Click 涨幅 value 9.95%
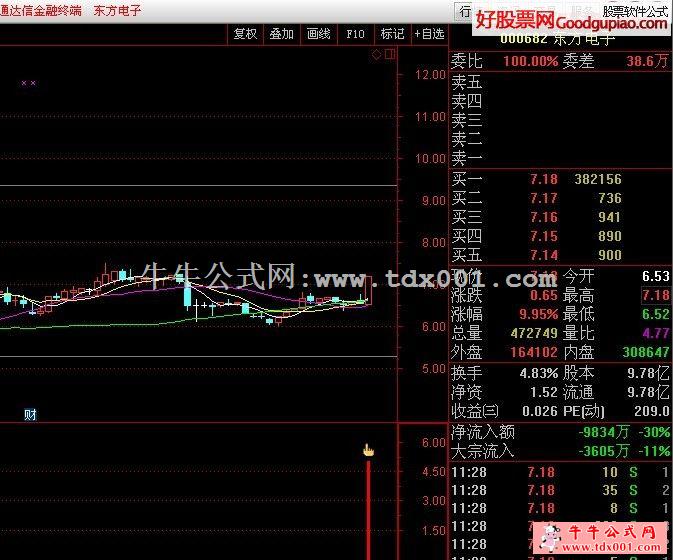The height and width of the screenshot is (560, 673). (539, 314)
